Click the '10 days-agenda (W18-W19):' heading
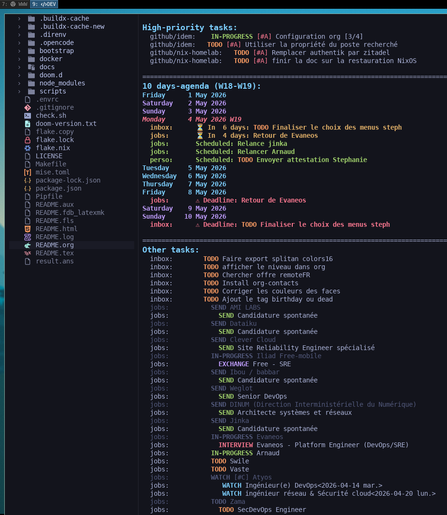The width and height of the screenshot is (447, 515). coord(202,86)
